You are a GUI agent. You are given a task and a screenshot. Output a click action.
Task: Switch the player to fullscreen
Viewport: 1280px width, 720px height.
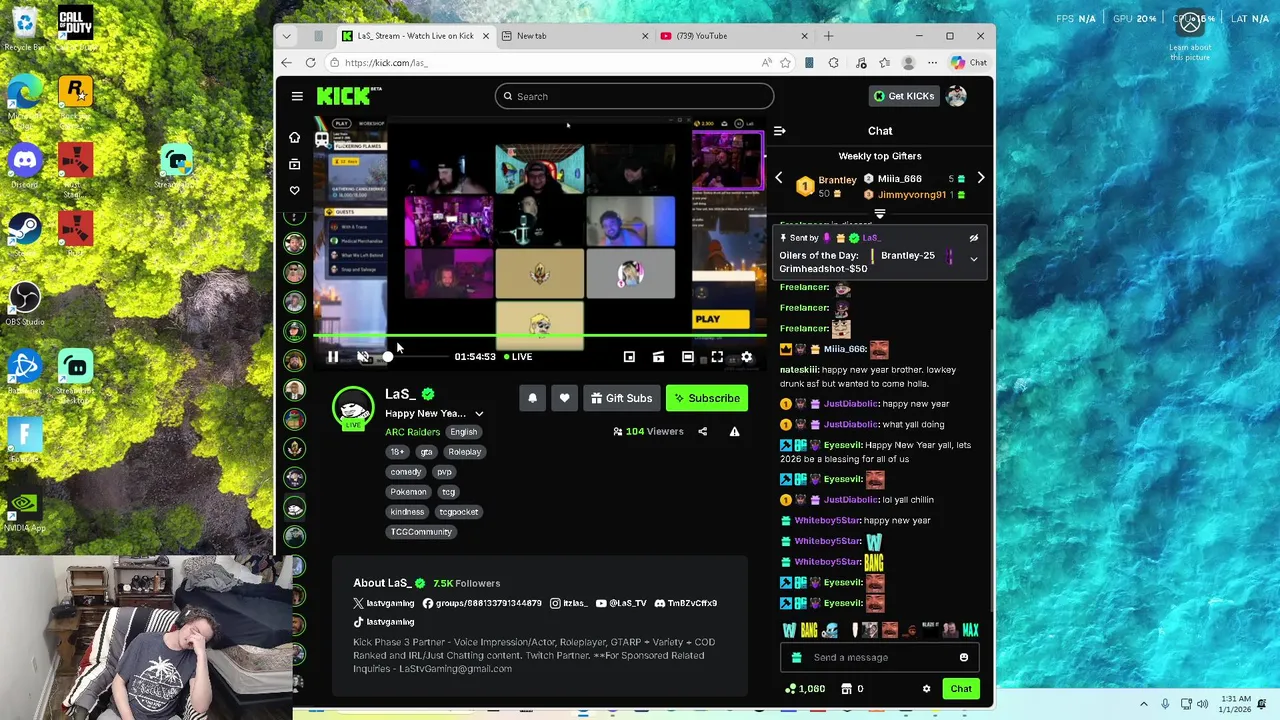tap(717, 357)
